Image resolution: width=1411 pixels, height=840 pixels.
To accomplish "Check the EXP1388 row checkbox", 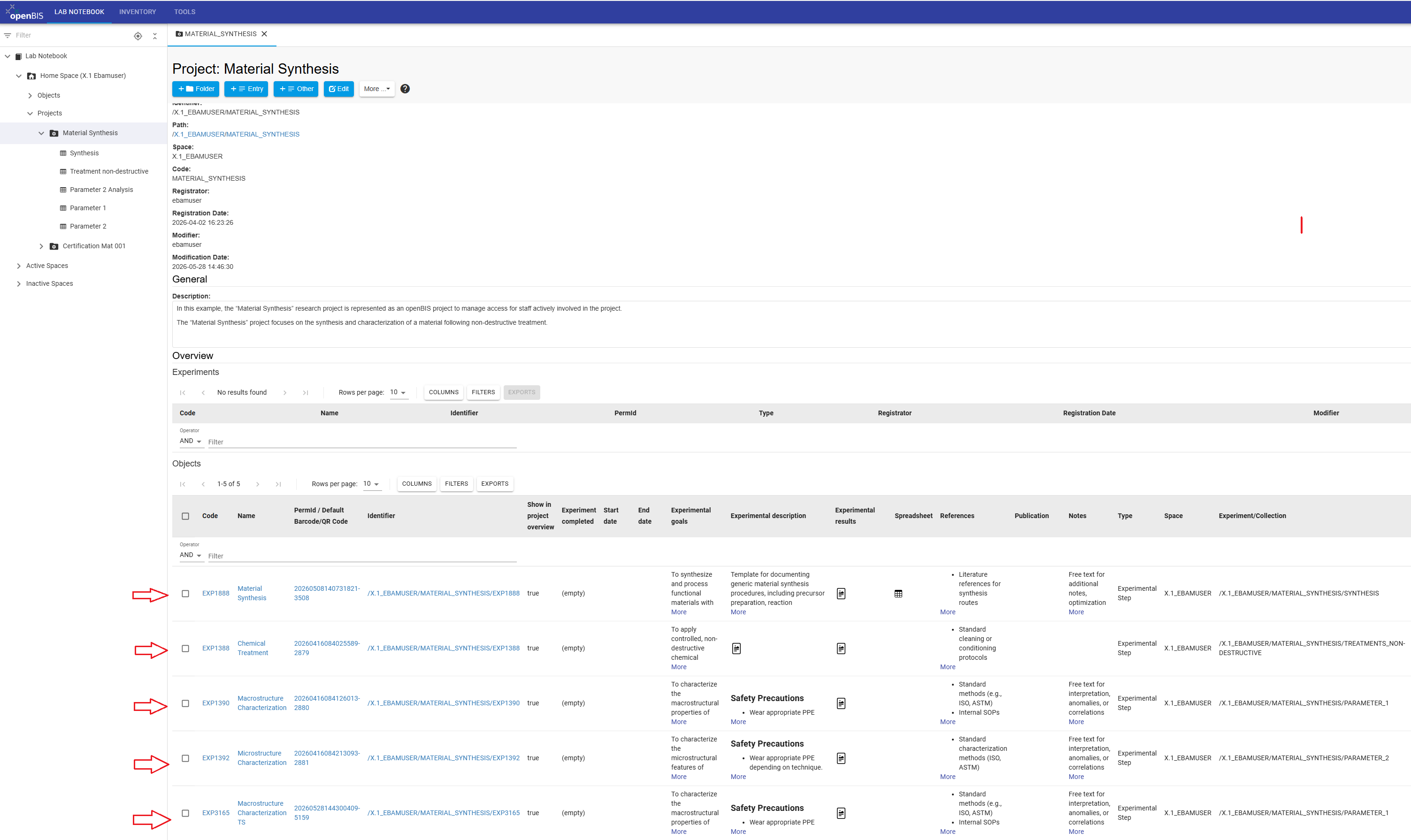I will [185, 649].
